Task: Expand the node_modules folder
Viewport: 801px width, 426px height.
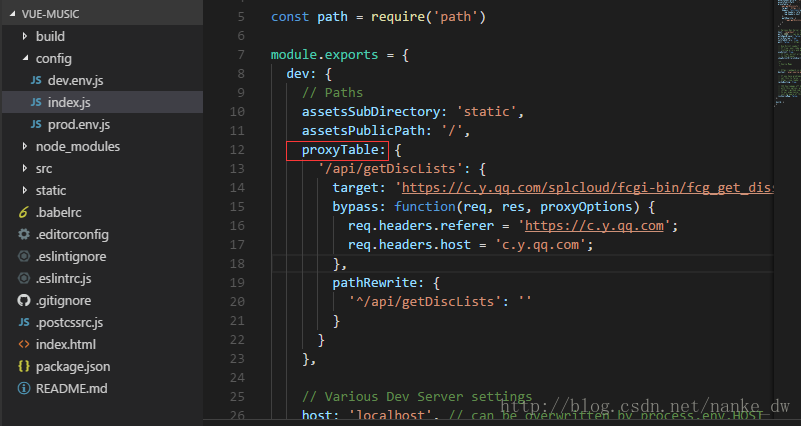Action: click(x=77, y=146)
